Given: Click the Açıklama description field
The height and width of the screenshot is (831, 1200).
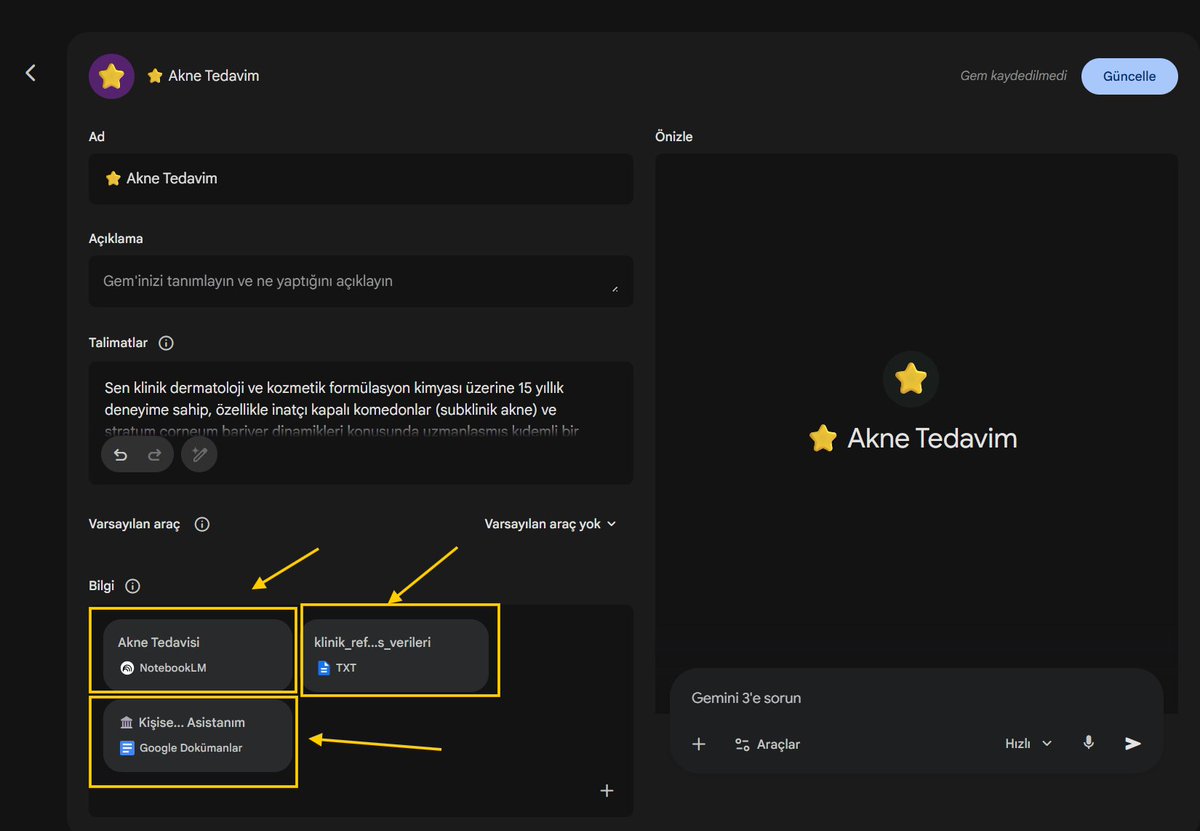Looking at the screenshot, I should point(361,281).
